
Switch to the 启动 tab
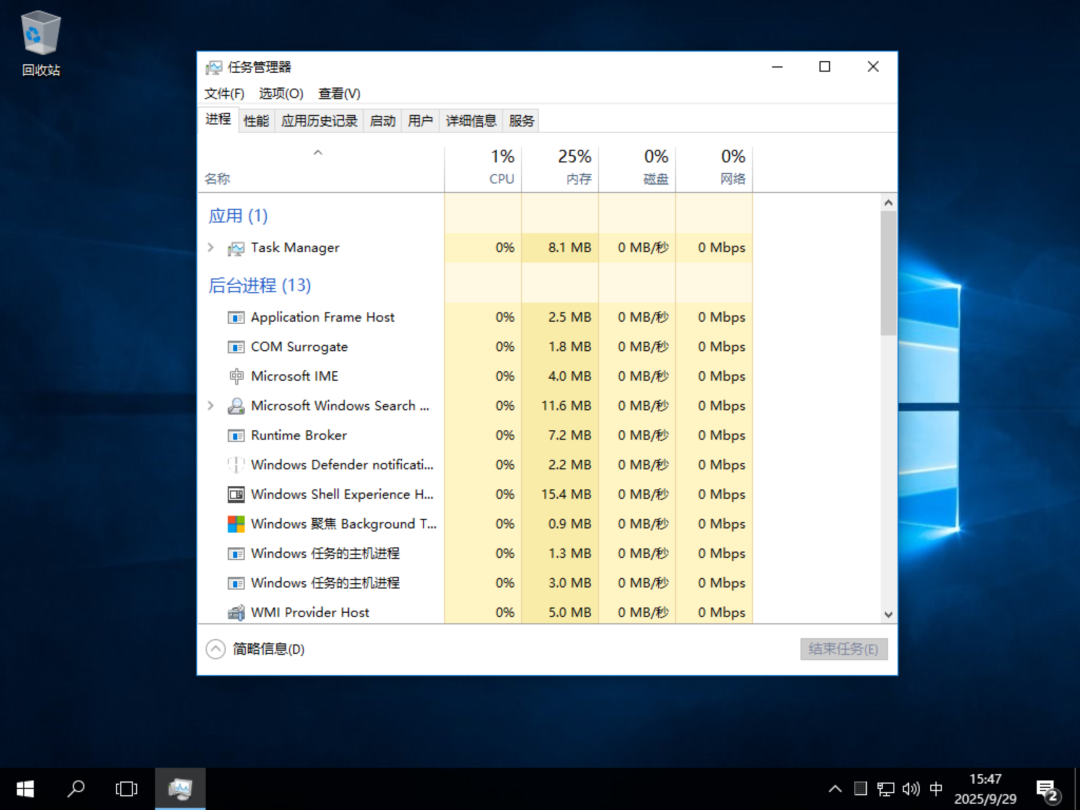point(382,121)
